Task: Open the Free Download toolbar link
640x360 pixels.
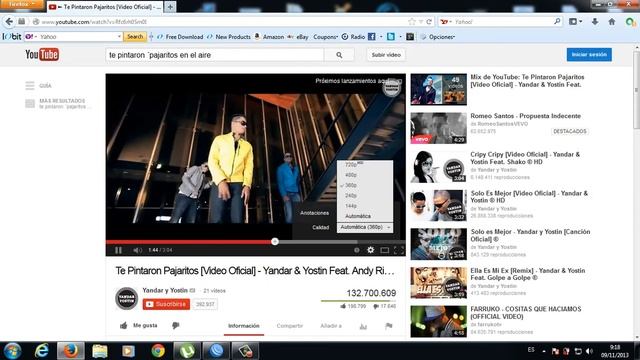Action: coord(180,37)
